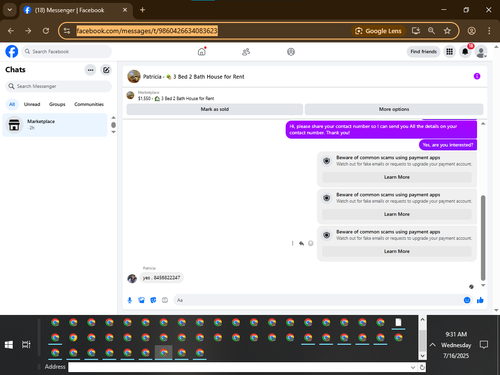Click Learn More on second scam warning

tap(397, 214)
